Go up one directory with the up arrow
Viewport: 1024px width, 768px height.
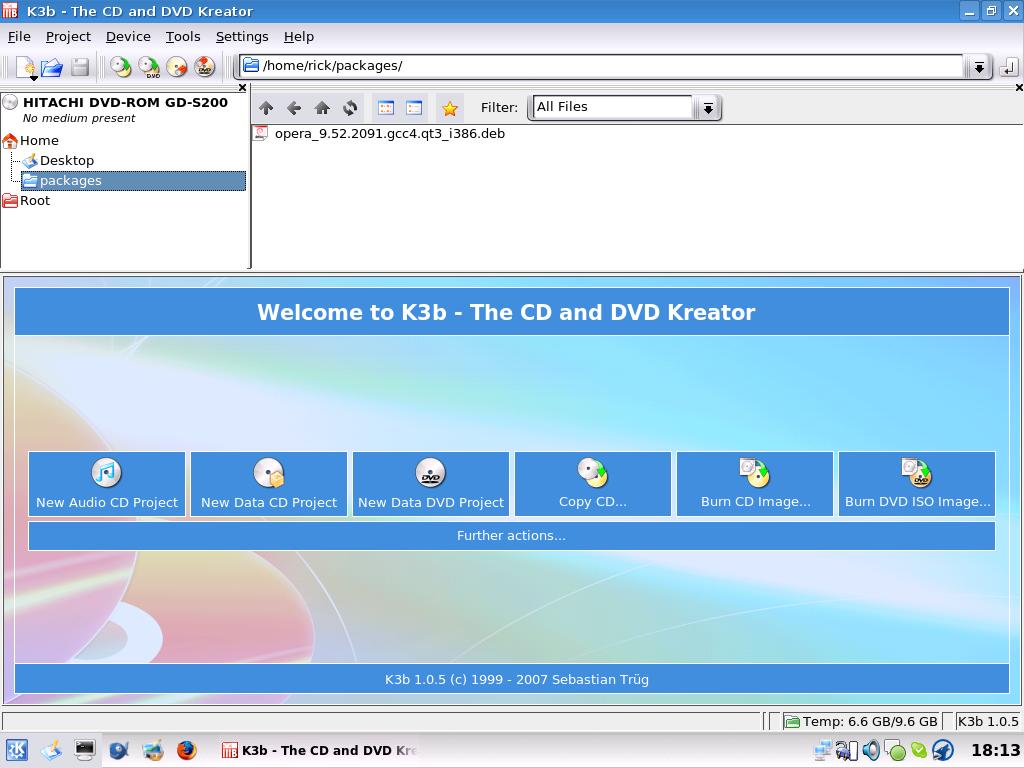pyautogui.click(x=266, y=108)
